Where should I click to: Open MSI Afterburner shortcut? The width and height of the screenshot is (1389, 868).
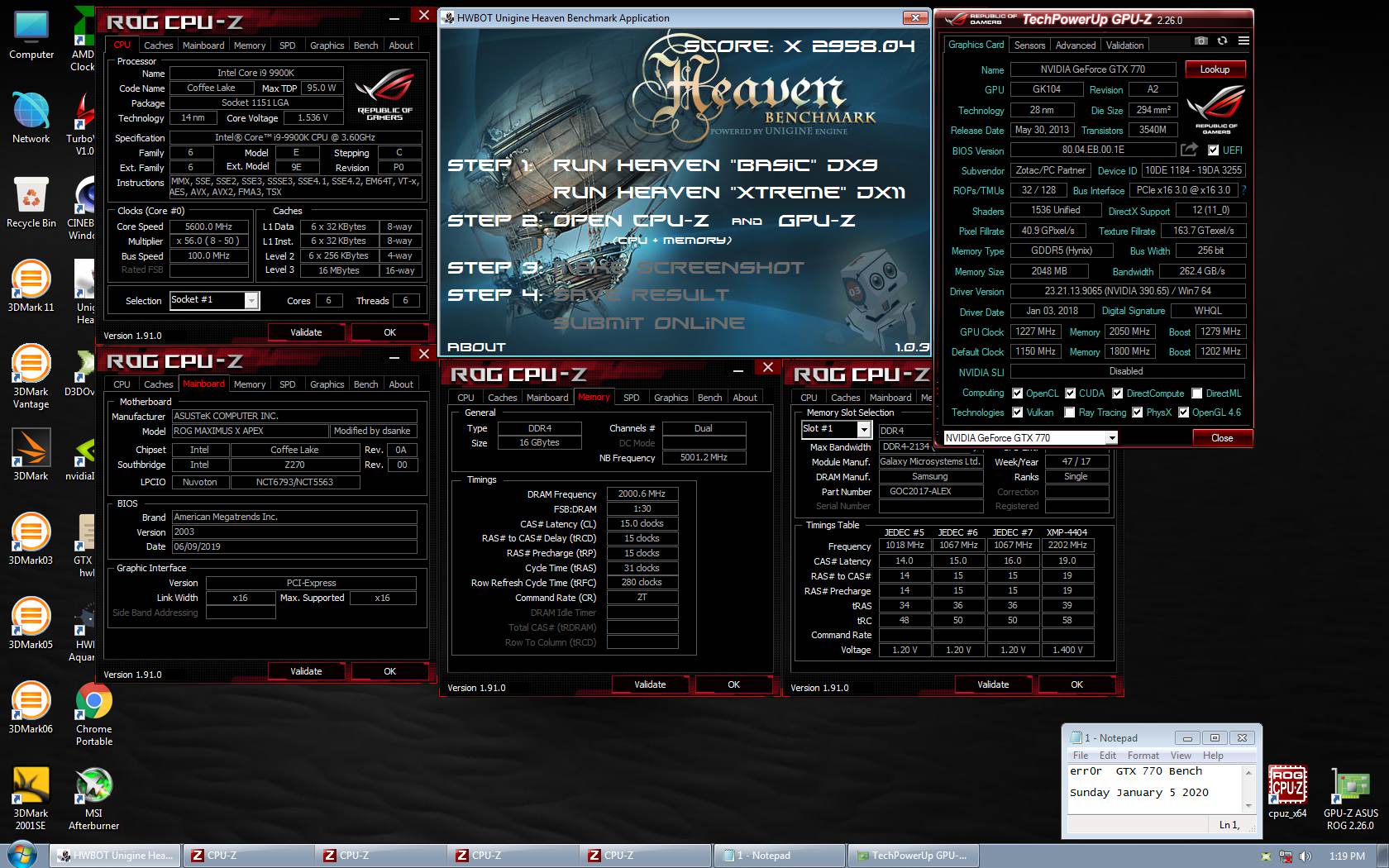(94, 798)
